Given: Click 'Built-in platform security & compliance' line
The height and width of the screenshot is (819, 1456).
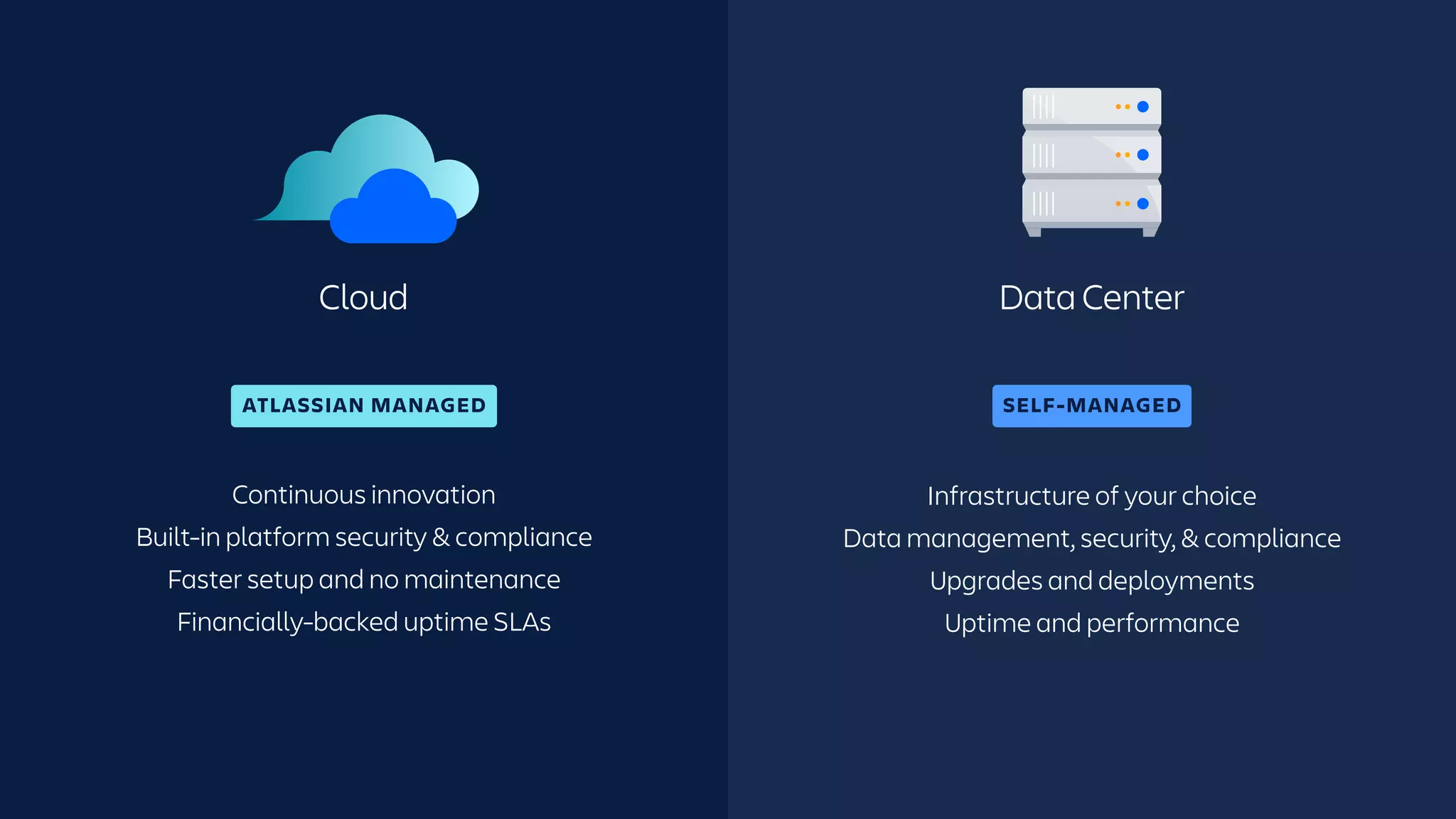Looking at the screenshot, I should point(364,537).
